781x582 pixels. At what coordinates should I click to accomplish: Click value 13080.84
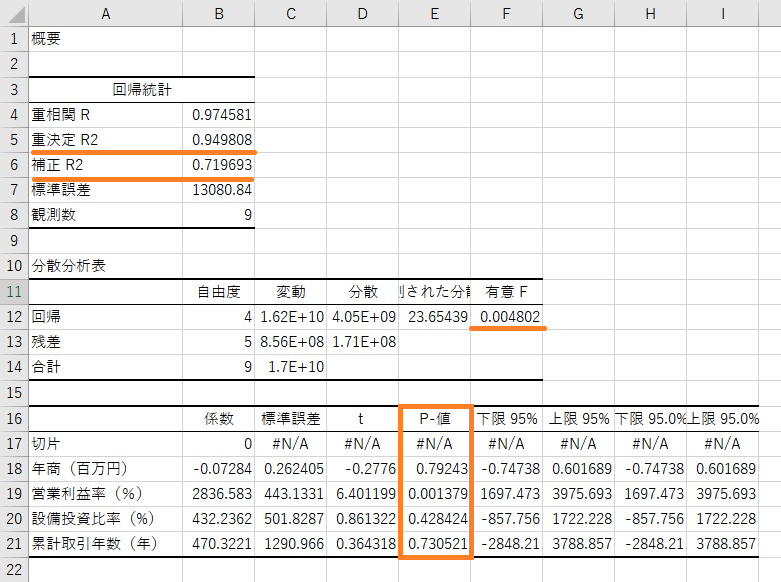222,190
